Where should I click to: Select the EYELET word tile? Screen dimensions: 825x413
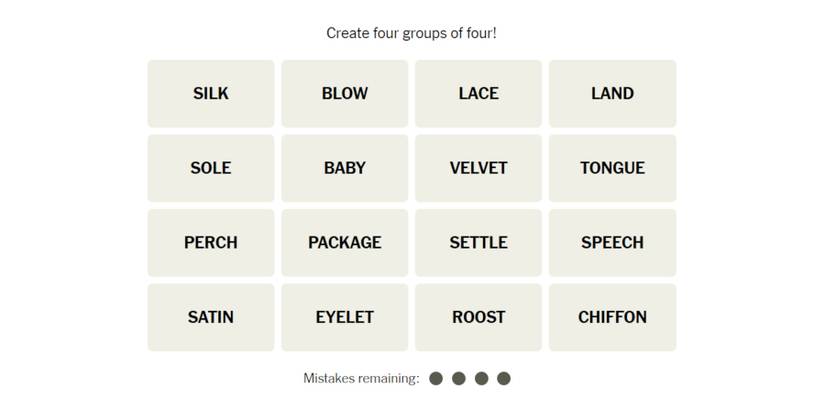[x=345, y=317]
